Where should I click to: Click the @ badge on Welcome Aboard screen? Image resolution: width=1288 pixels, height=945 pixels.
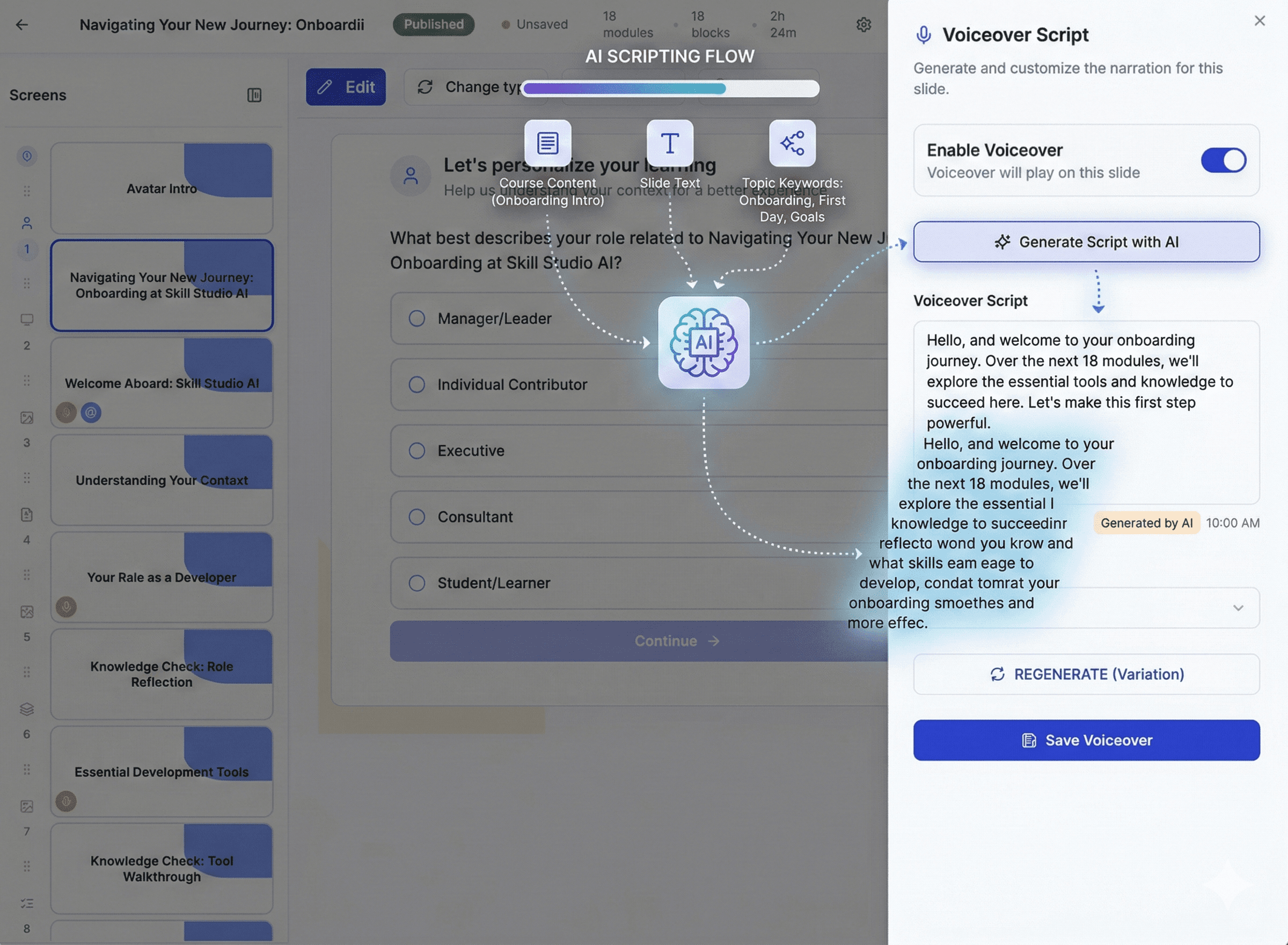[91, 412]
